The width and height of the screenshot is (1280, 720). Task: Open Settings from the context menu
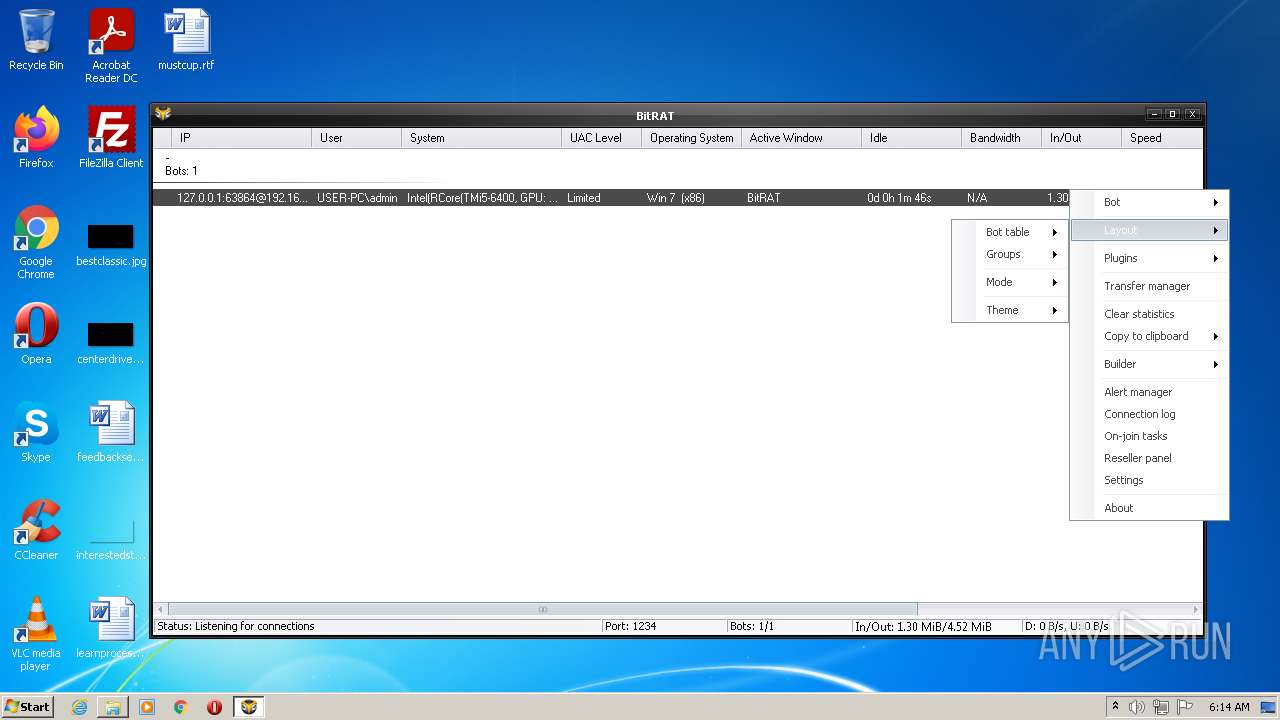point(1149,480)
